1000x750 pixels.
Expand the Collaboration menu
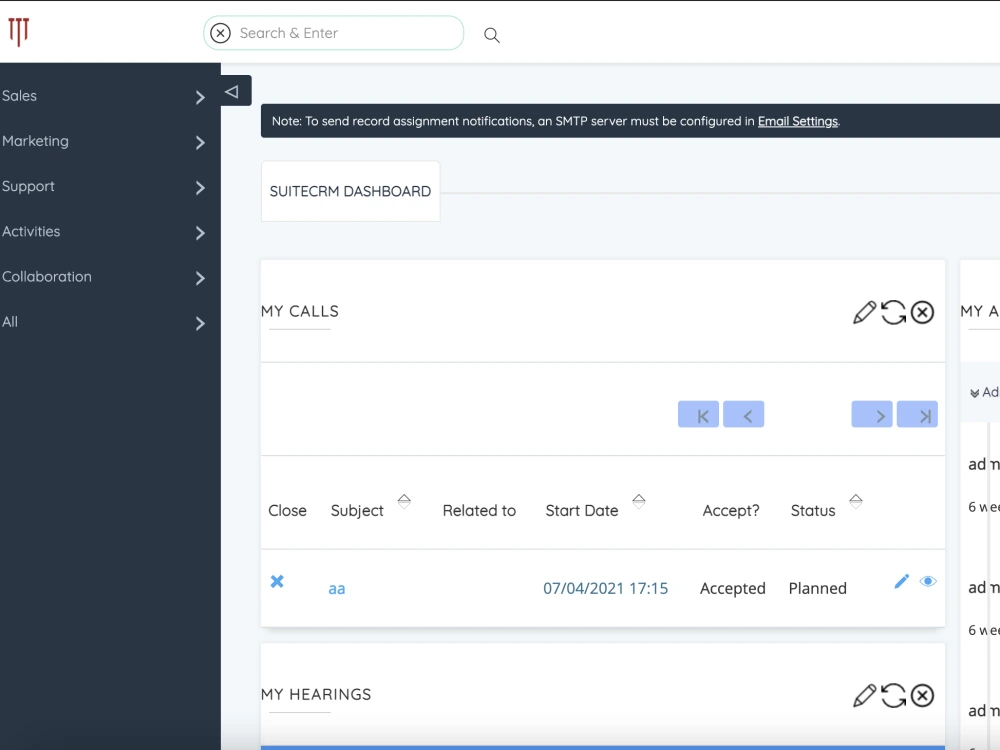(x=100, y=277)
